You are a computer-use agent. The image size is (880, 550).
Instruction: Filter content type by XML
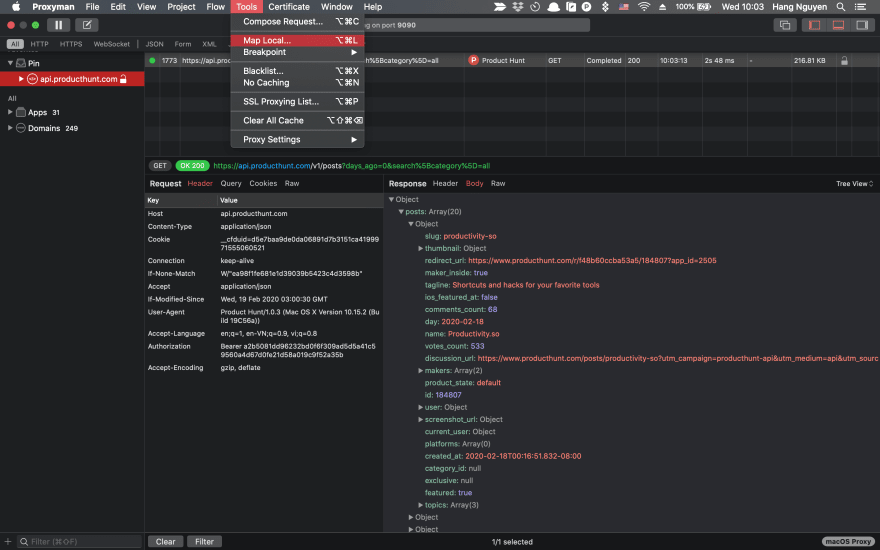click(x=209, y=44)
